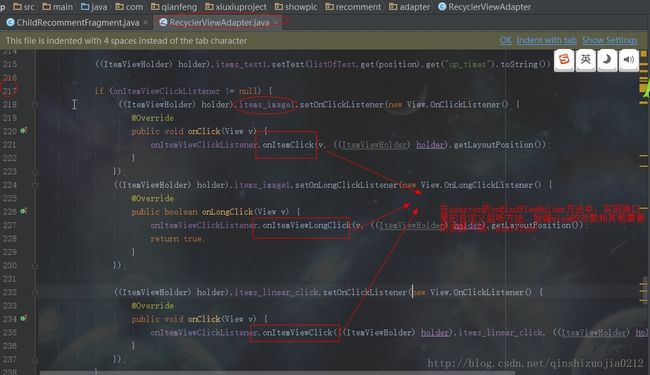This screenshot has height=375, width=650.
Task: Open the adapter package breadcrumb
Action: [410, 7]
